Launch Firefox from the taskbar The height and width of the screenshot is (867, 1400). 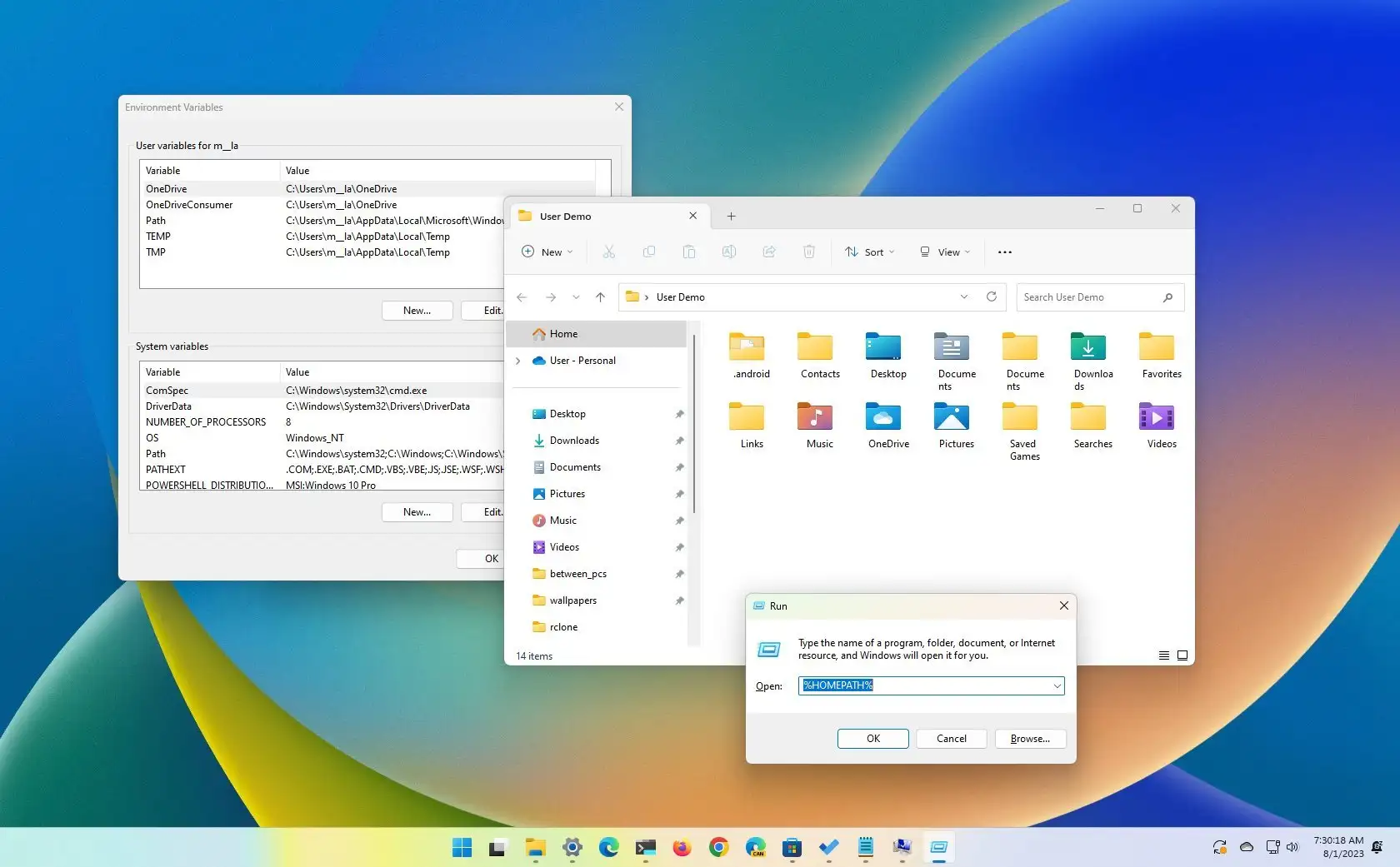point(682,848)
